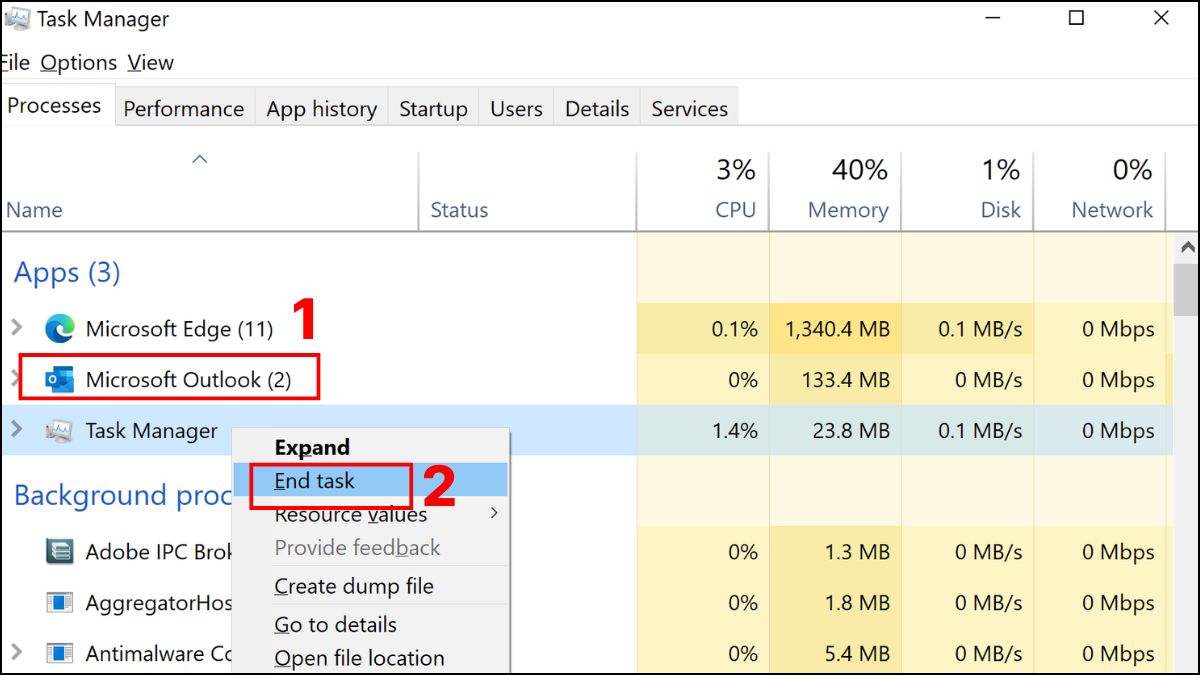This screenshot has height=675, width=1200.
Task: Choose End task from context menu
Action: (315, 481)
